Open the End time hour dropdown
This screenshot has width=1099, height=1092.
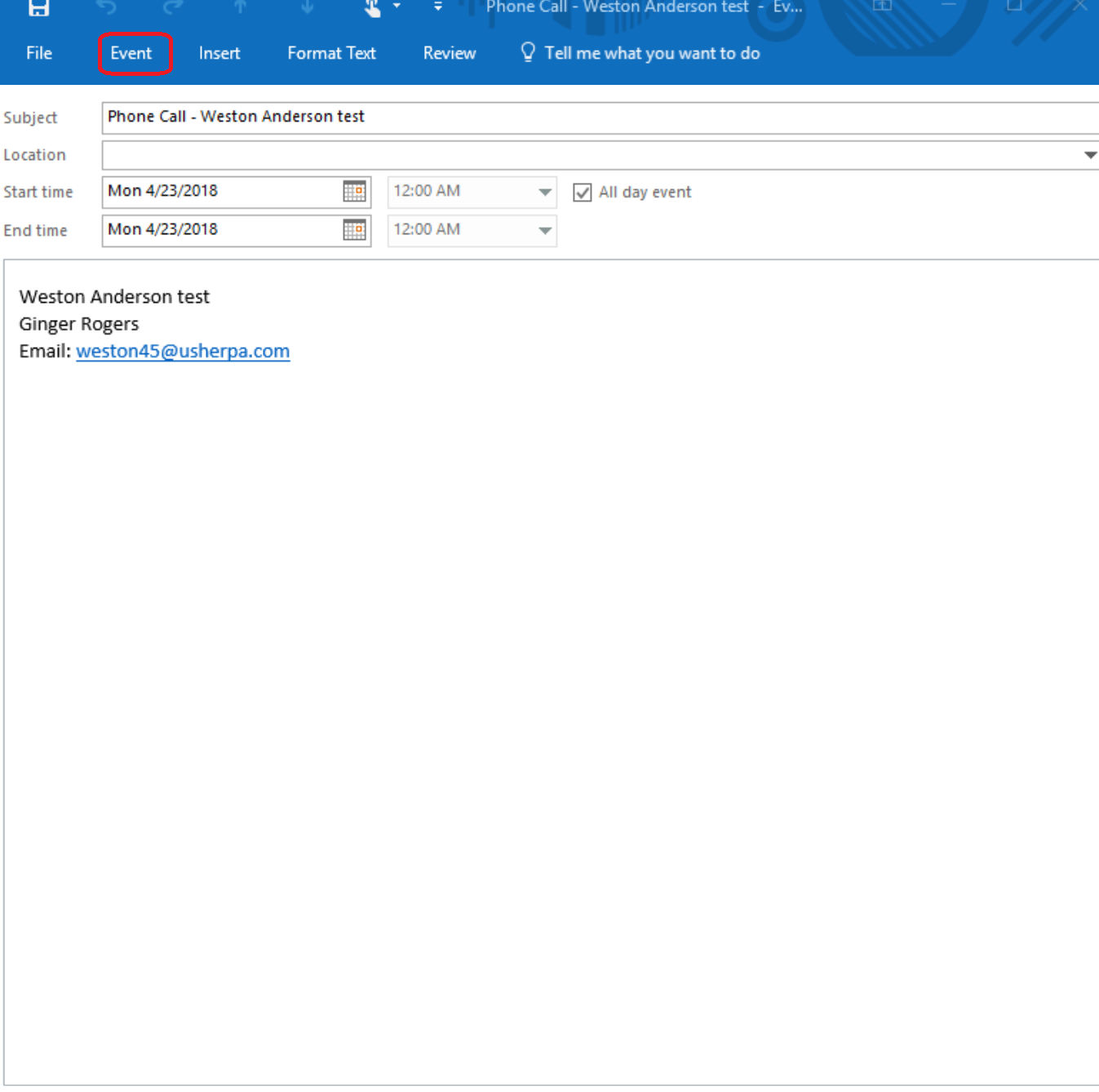coord(544,231)
